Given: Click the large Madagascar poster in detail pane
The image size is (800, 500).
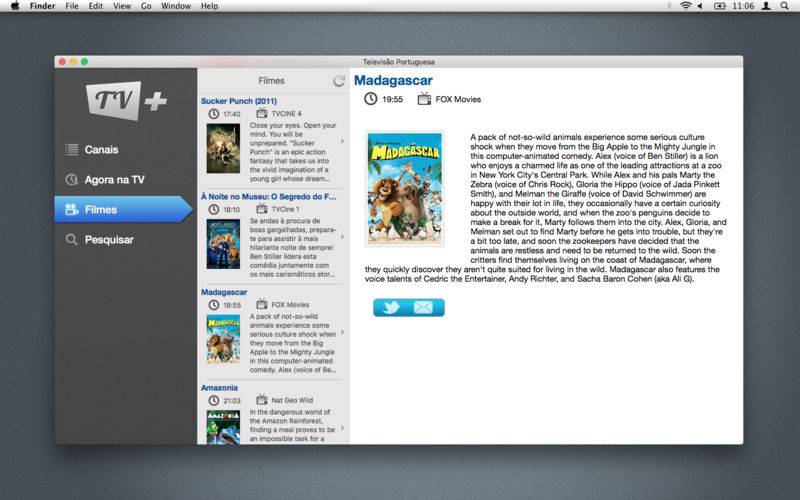Looking at the screenshot, I should pyautogui.click(x=405, y=189).
